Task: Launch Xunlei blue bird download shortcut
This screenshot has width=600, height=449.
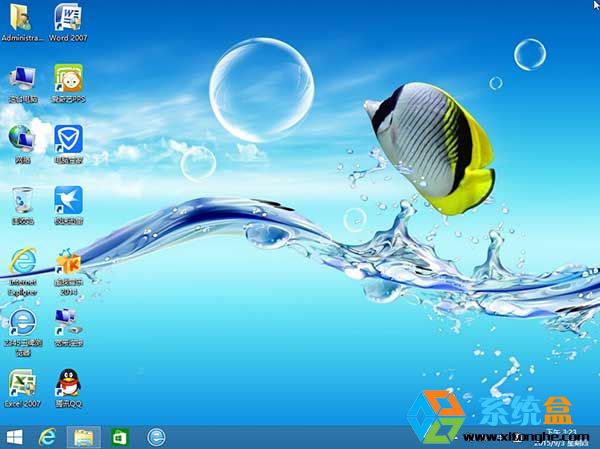Action: 67,199
